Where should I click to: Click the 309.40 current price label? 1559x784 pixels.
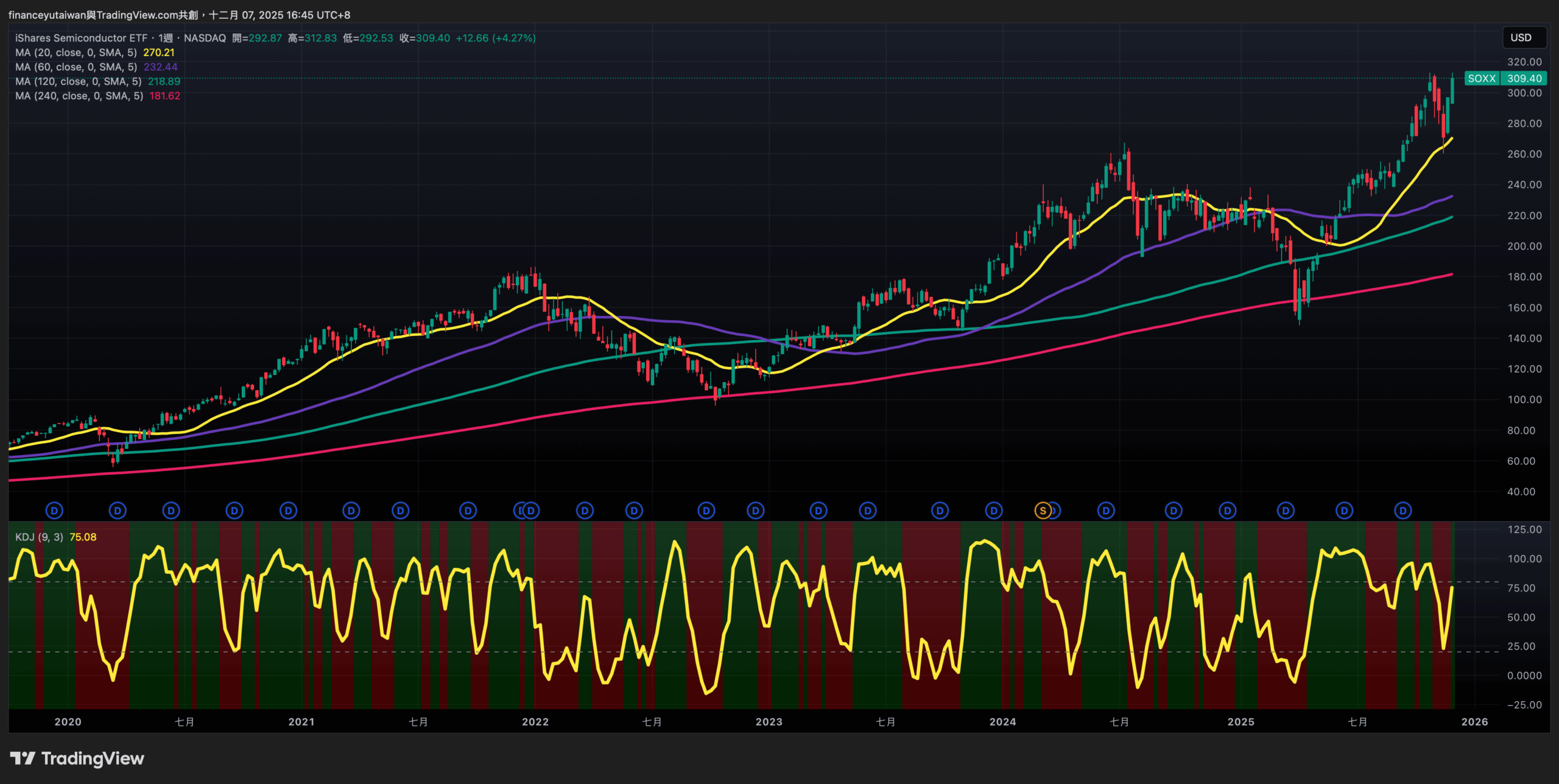coord(1524,79)
